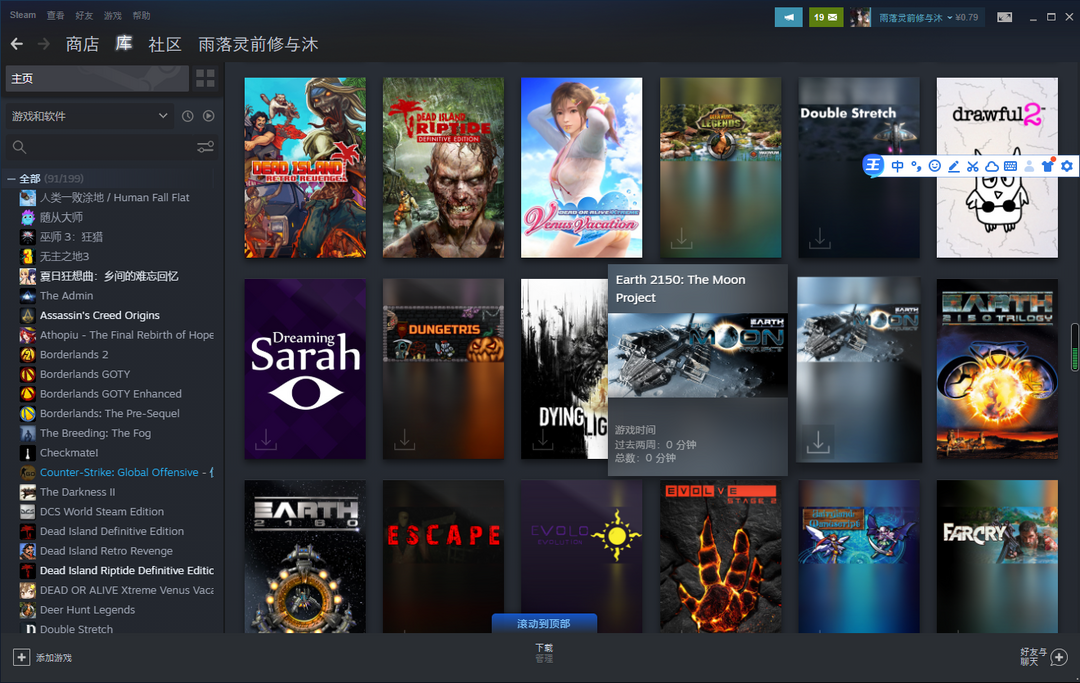The height and width of the screenshot is (683, 1080).
Task: Click the 滚动到顶部 button
Action: point(544,623)
